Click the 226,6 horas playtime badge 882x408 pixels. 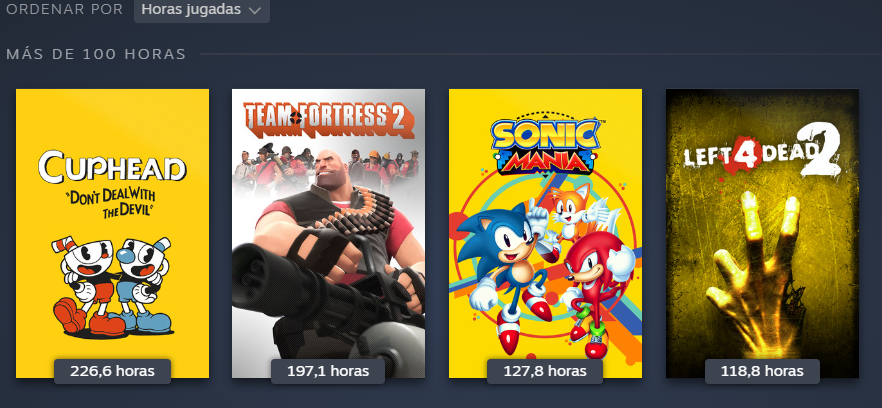(112, 371)
